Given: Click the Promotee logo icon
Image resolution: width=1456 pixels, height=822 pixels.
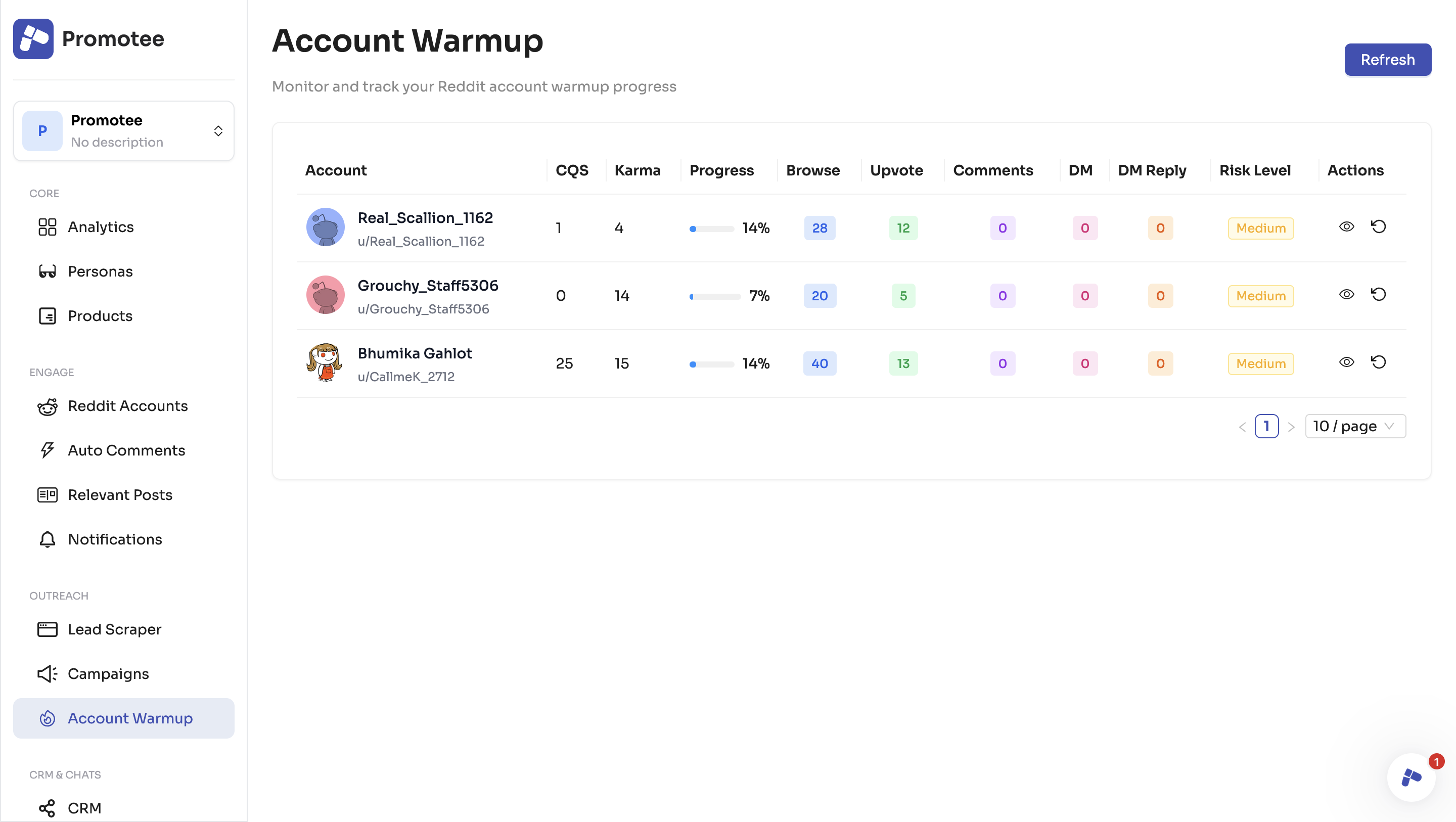Looking at the screenshot, I should pos(33,39).
